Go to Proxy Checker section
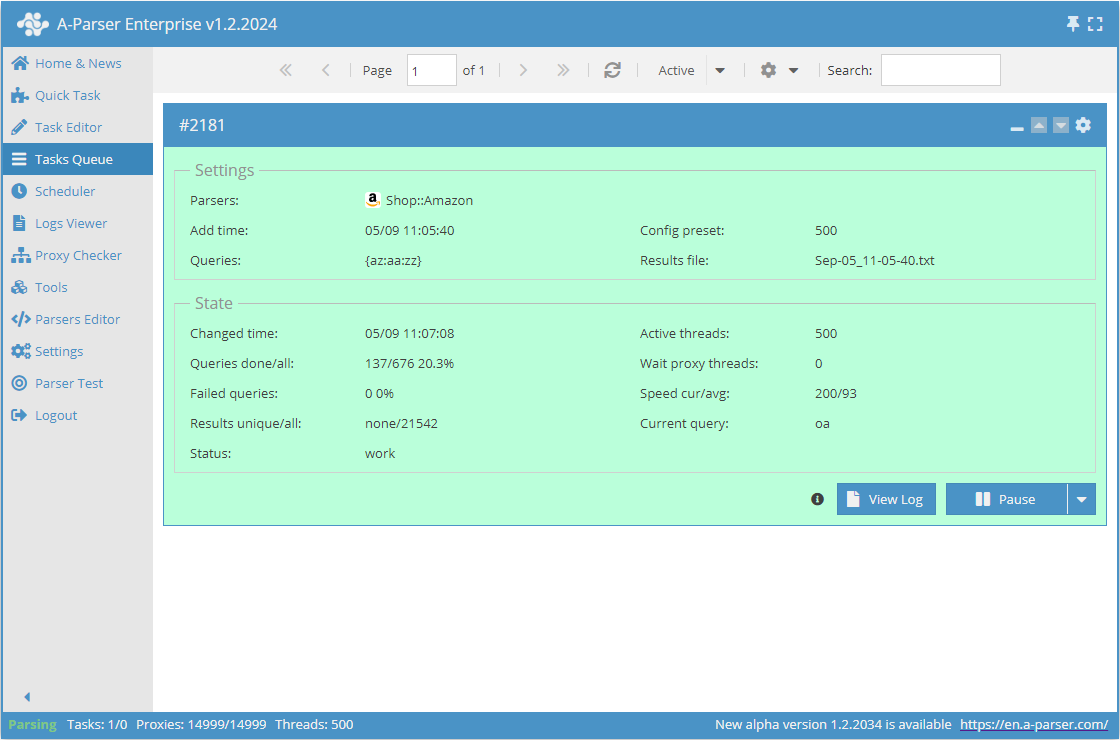Screen dimensions: 1120x740 [x=78, y=255]
